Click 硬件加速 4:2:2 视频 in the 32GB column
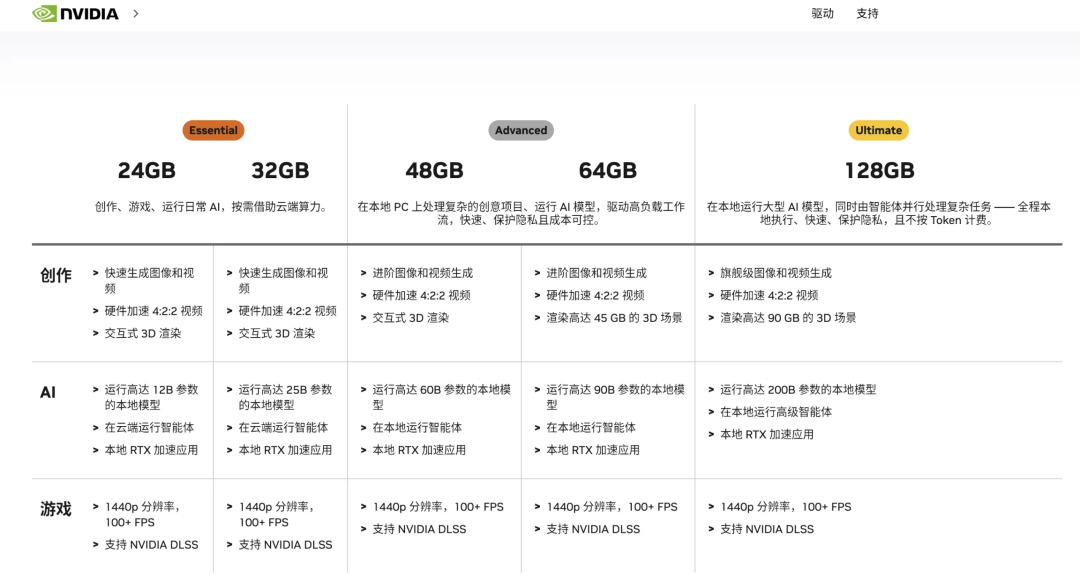 pyautogui.click(x=287, y=311)
